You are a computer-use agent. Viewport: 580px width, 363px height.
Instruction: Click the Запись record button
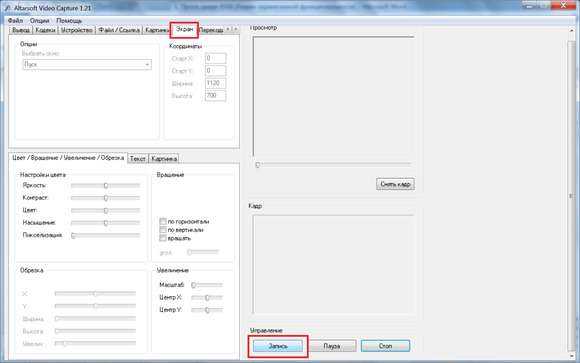pyautogui.click(x=277, y=346)
